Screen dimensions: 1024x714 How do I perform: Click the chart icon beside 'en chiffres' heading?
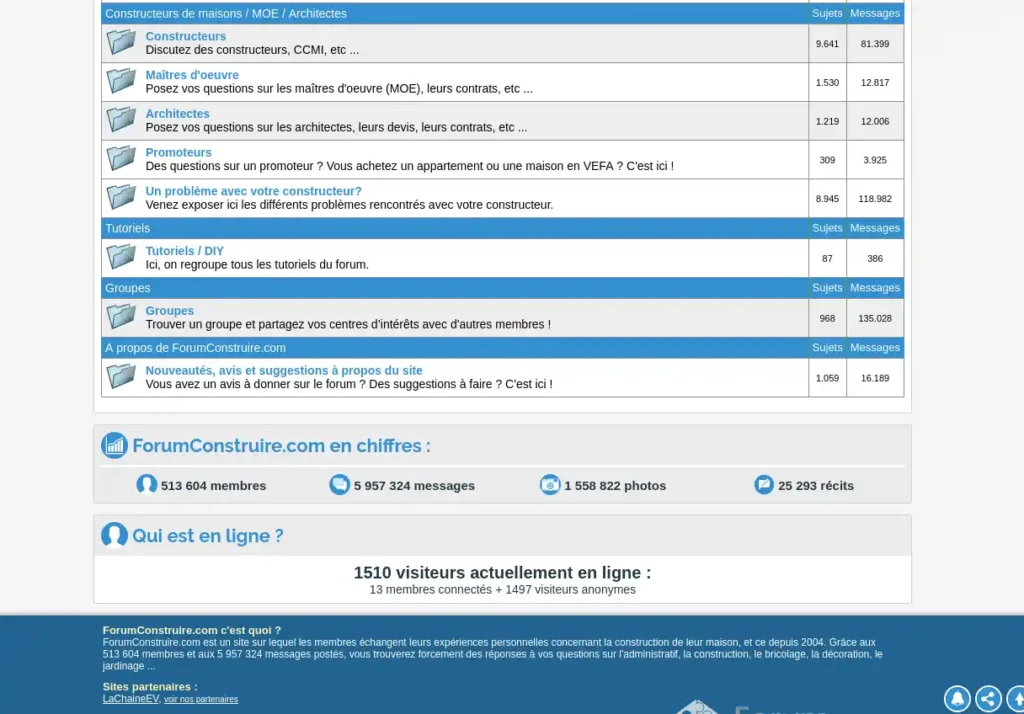tap(114, 446)
